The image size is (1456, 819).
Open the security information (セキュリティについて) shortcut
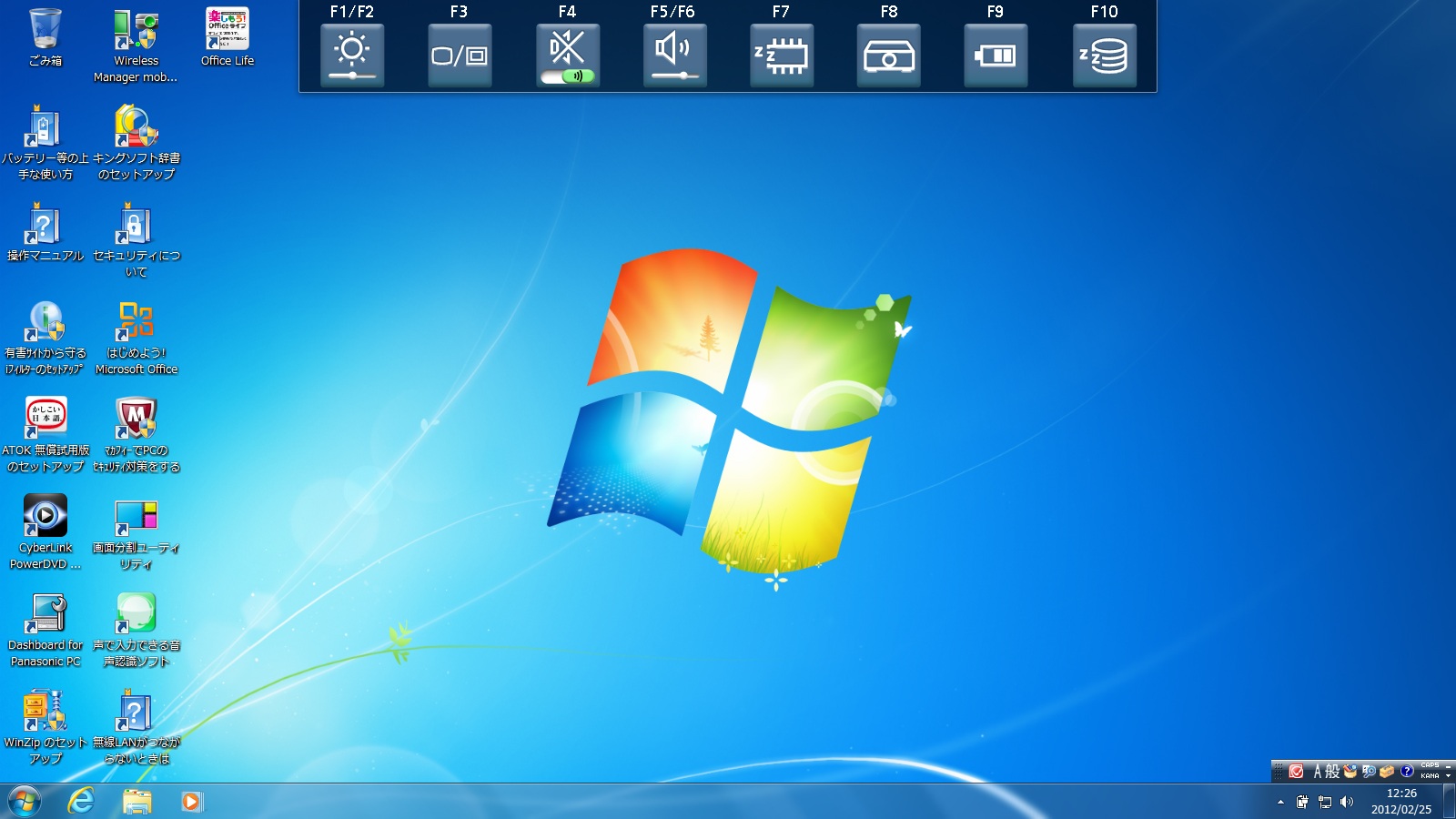click(x=136, y=241)
